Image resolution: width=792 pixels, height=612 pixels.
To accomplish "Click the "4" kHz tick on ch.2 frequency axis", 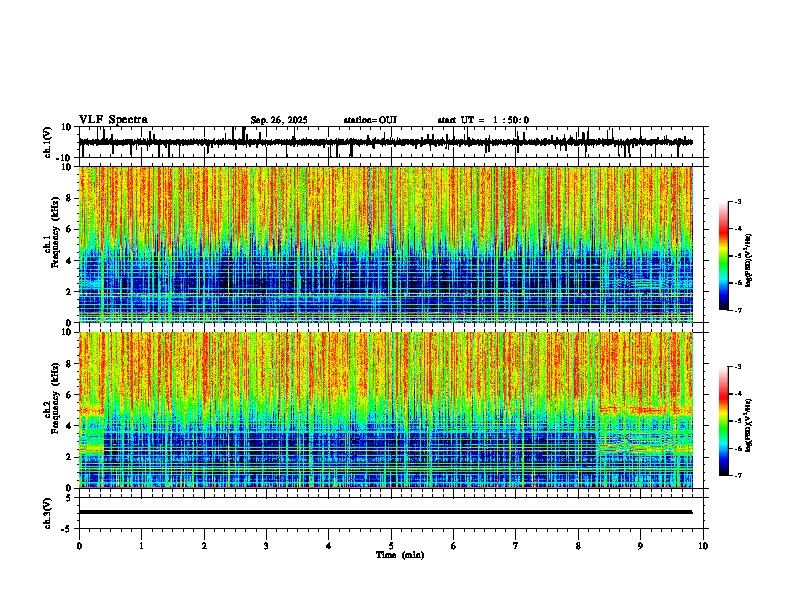I will coord(70,426).
